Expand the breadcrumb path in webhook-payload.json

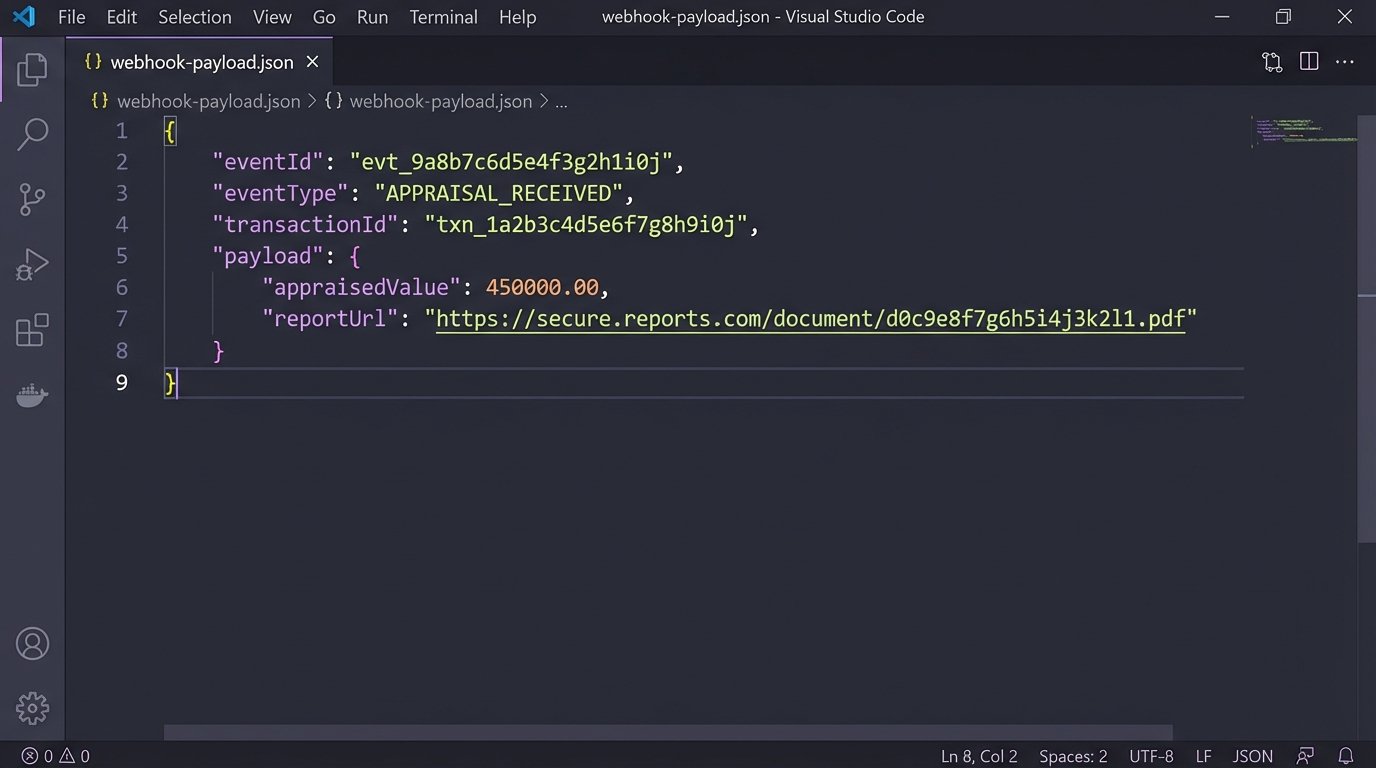click(x=561, y=100)
